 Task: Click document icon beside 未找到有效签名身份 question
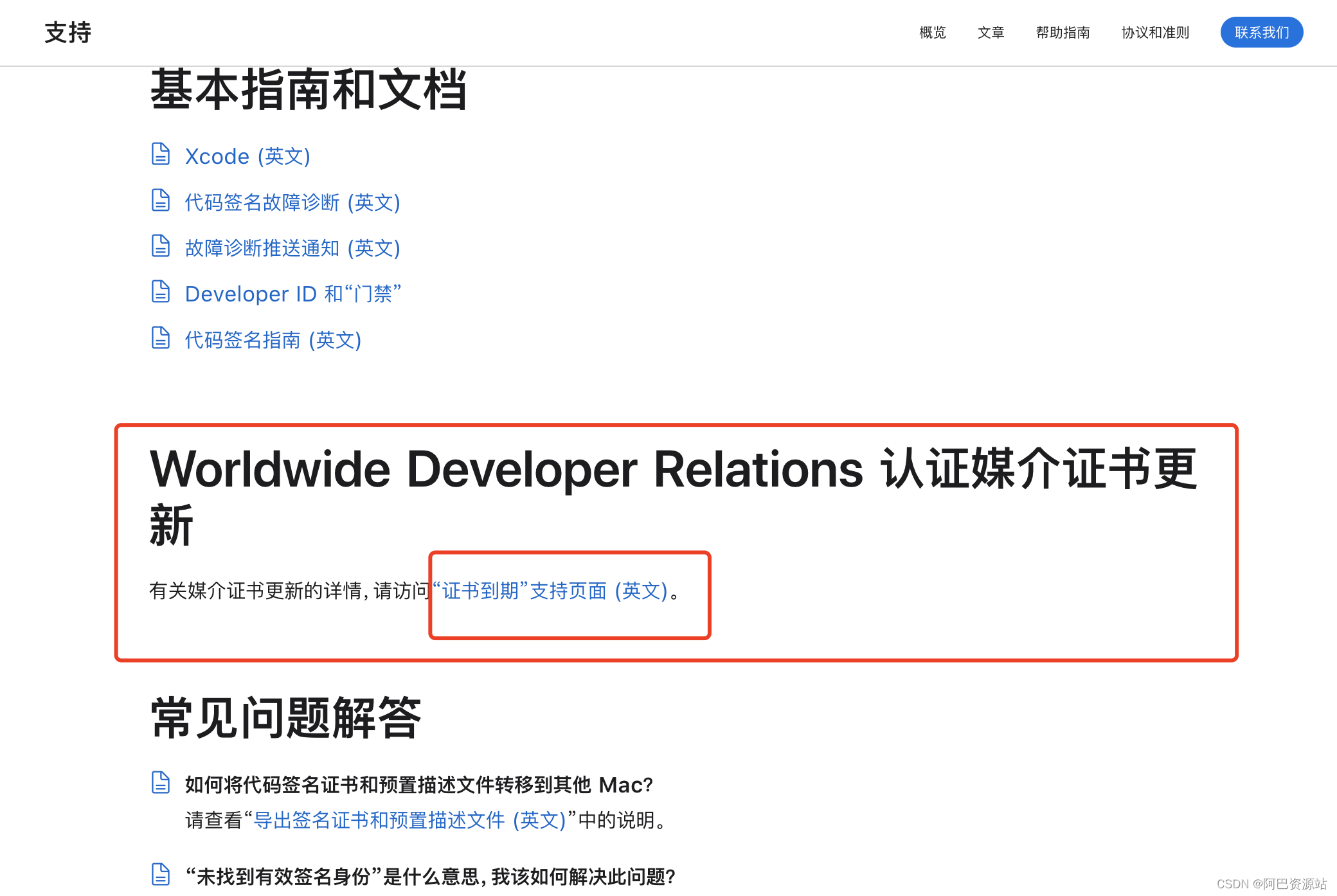(x=160, y=875)
